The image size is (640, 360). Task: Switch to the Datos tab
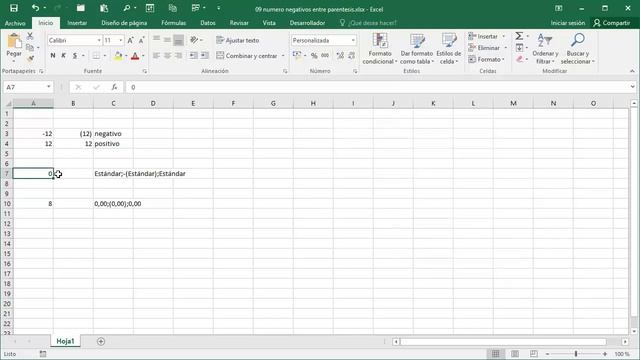208,23
